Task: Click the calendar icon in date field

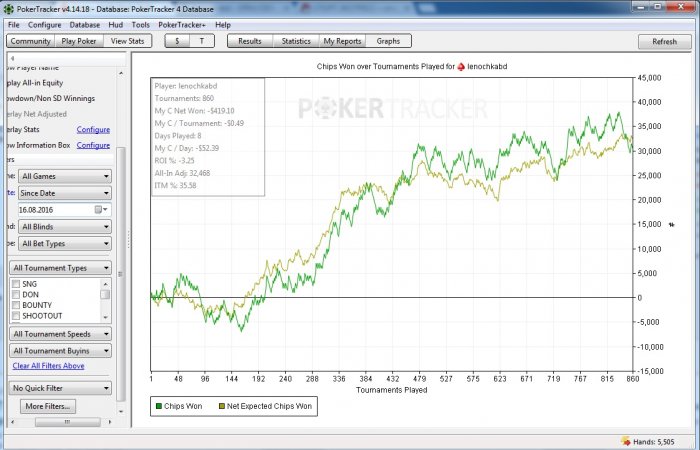Action: [x=98, y=210]
